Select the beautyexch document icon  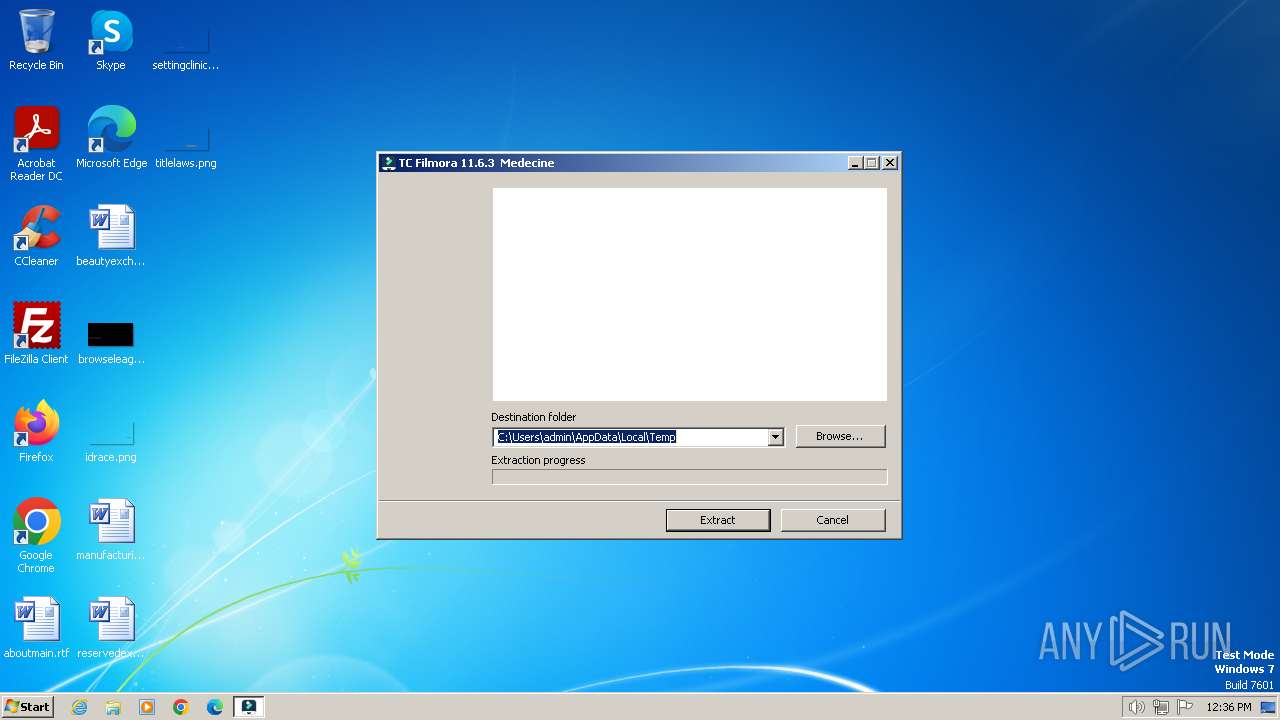pos(111,236)
